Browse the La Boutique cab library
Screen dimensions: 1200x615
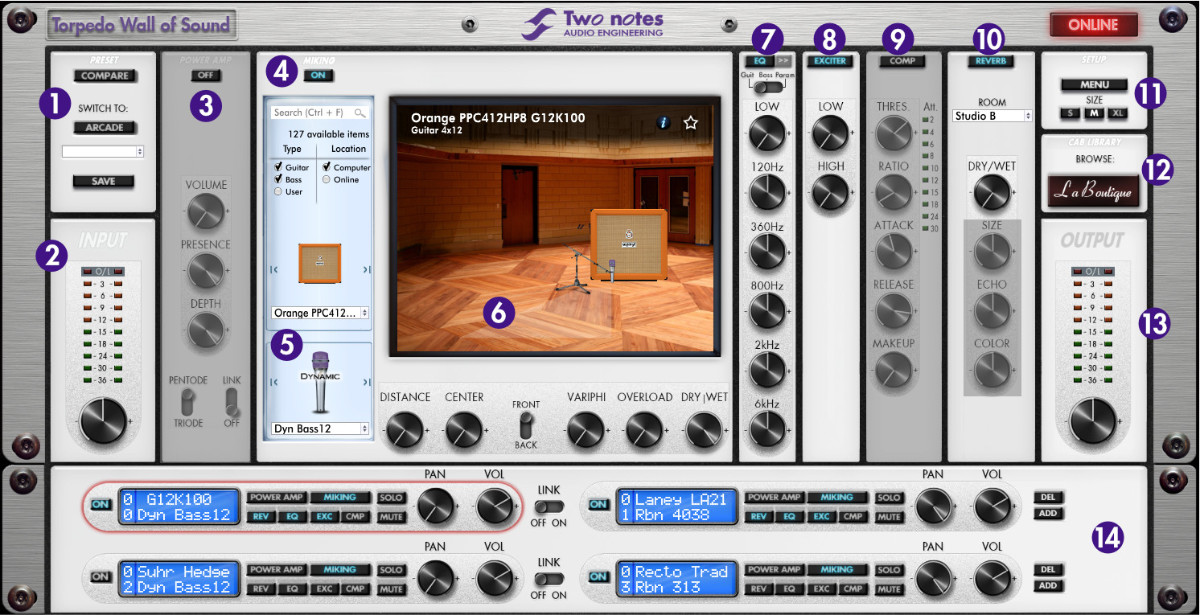[1093, 190]
